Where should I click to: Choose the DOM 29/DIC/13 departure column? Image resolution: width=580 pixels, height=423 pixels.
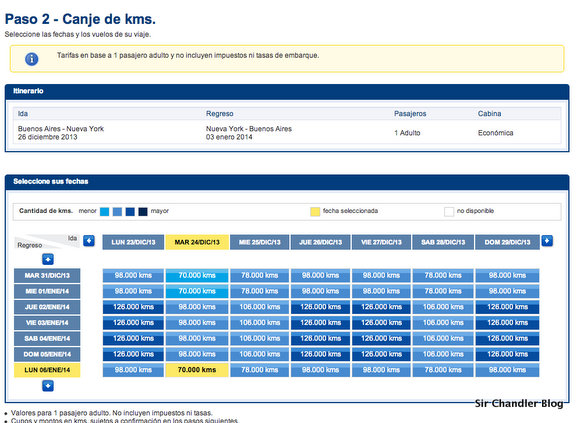[x=508, y=242]
